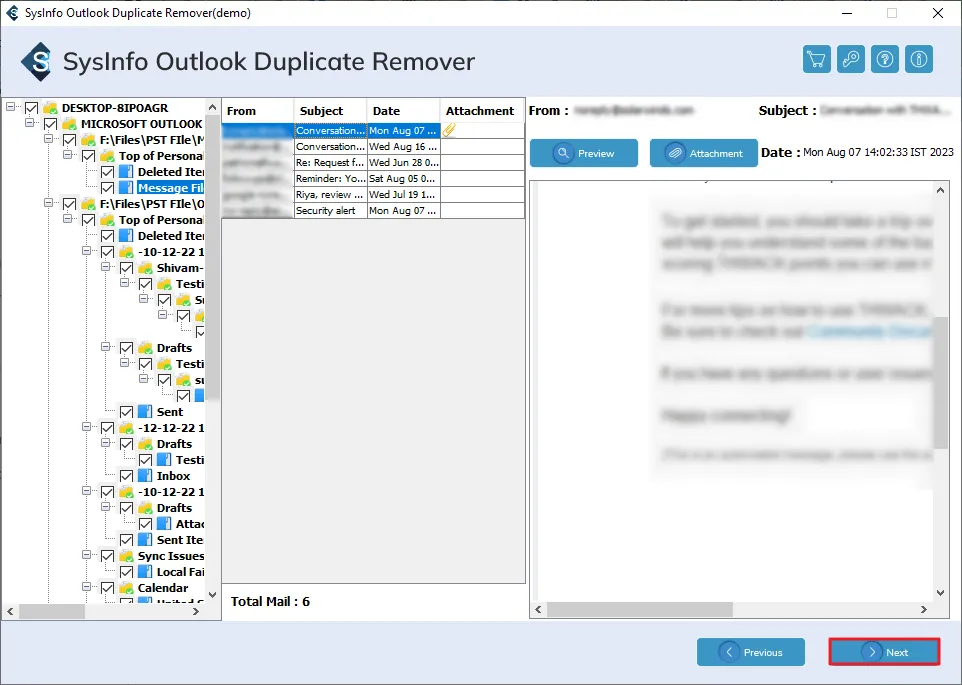Click the folder tree horizontal scrollbar thumb

point(52,611)
